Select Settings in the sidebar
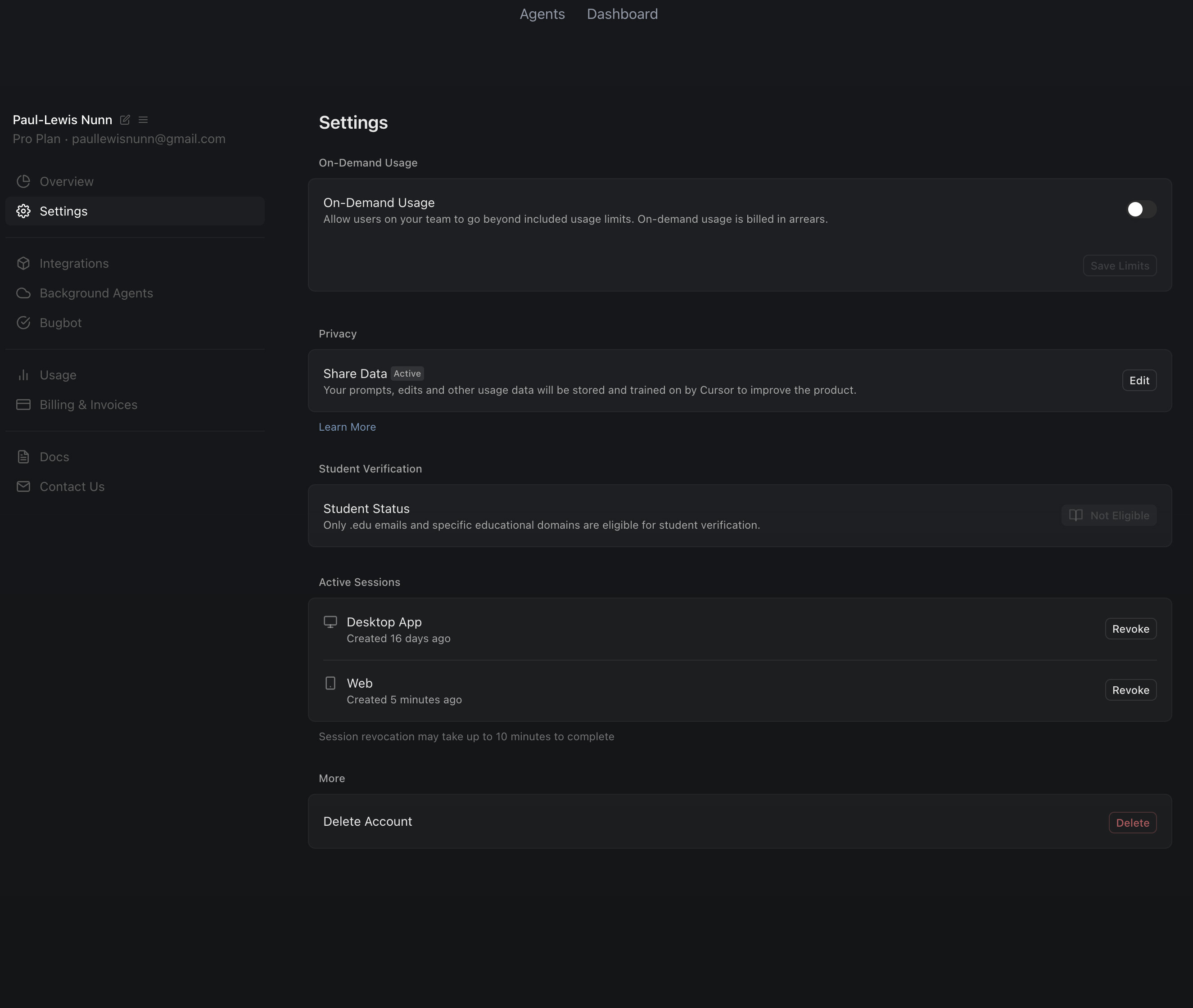The image size is (1193, 1008). click(x=63, y=211)
